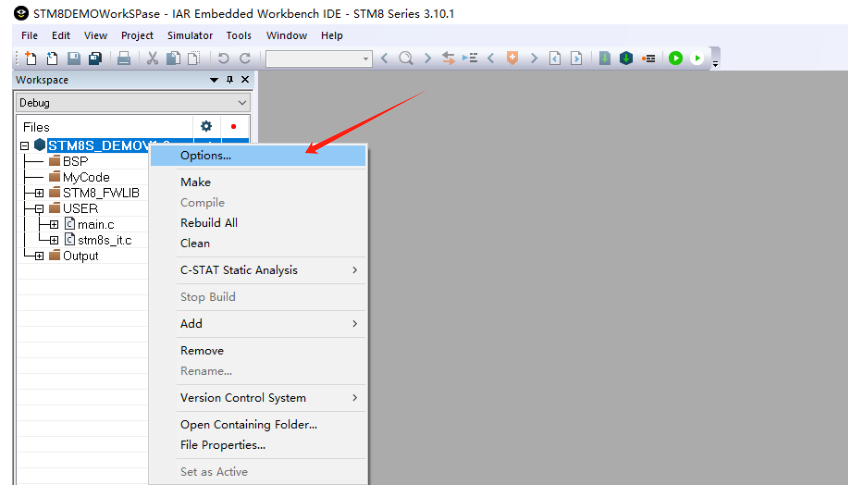Click the red dot column header
The width and height of the screenshot is (848, 485).
click(x=234, y=127)
